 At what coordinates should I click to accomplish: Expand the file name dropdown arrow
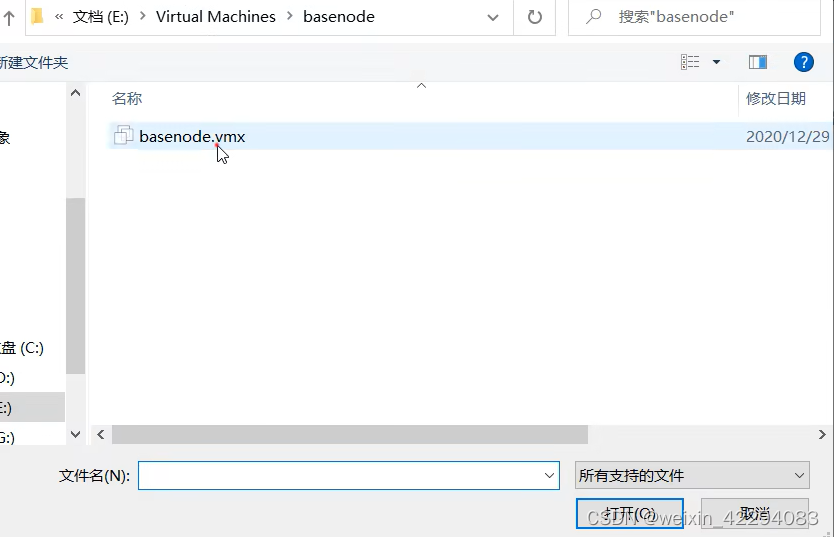(x=549, y=475)
